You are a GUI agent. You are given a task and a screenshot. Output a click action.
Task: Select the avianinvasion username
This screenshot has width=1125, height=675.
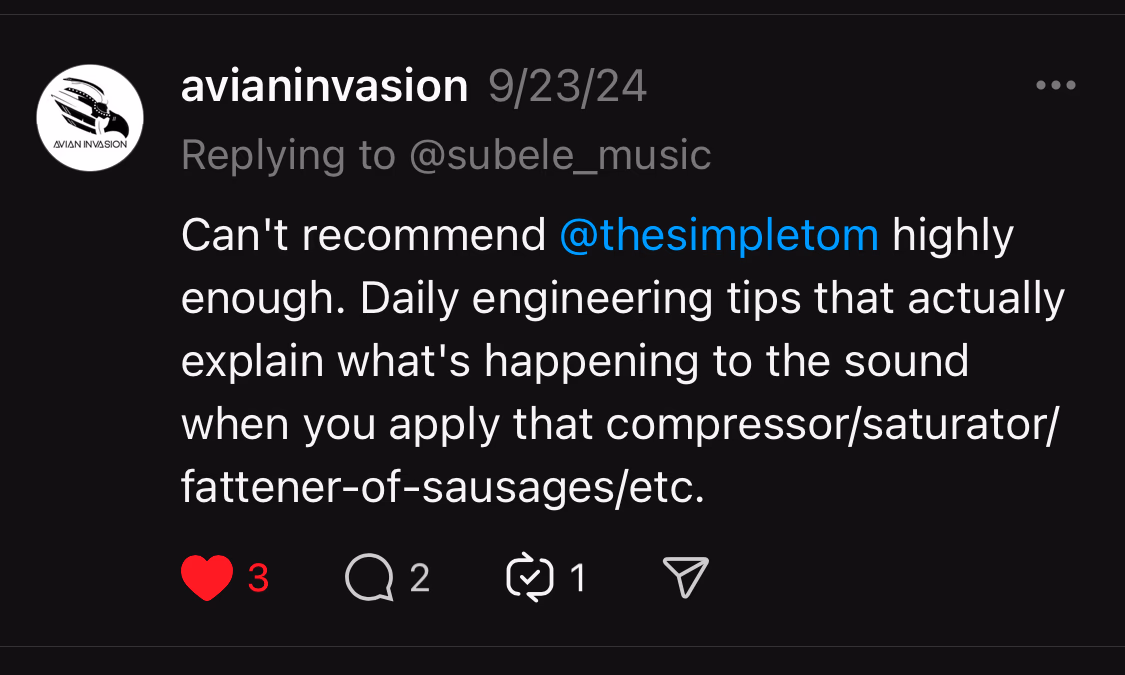click(323, 86)
